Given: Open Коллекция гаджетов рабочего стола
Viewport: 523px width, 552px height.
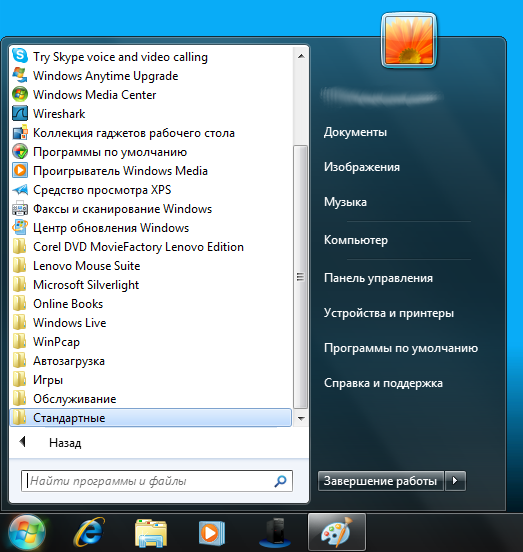Looking at the screenshot, I should (151, 133).
